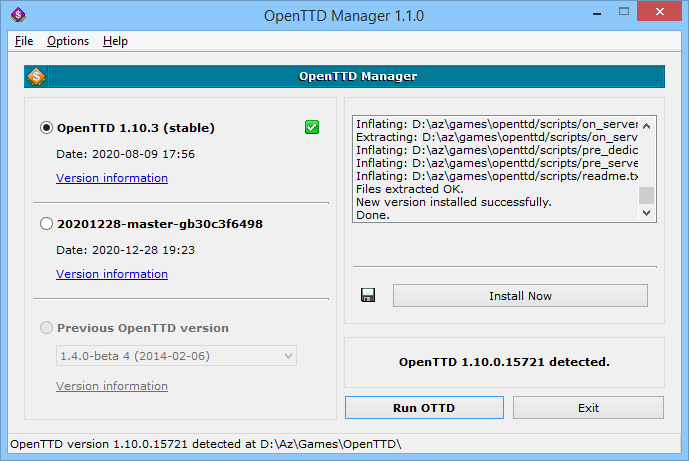
Task: Minimize the OpenTTD Manager window
Action: pyautogui.click(x=597, y=12)
